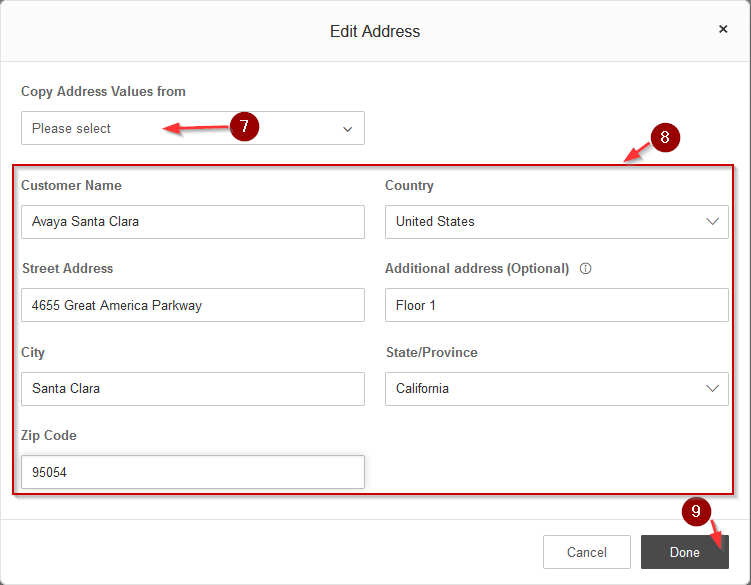Click the Copy Address Values from label
The image size is (751, 585).
tap(103, 91)
